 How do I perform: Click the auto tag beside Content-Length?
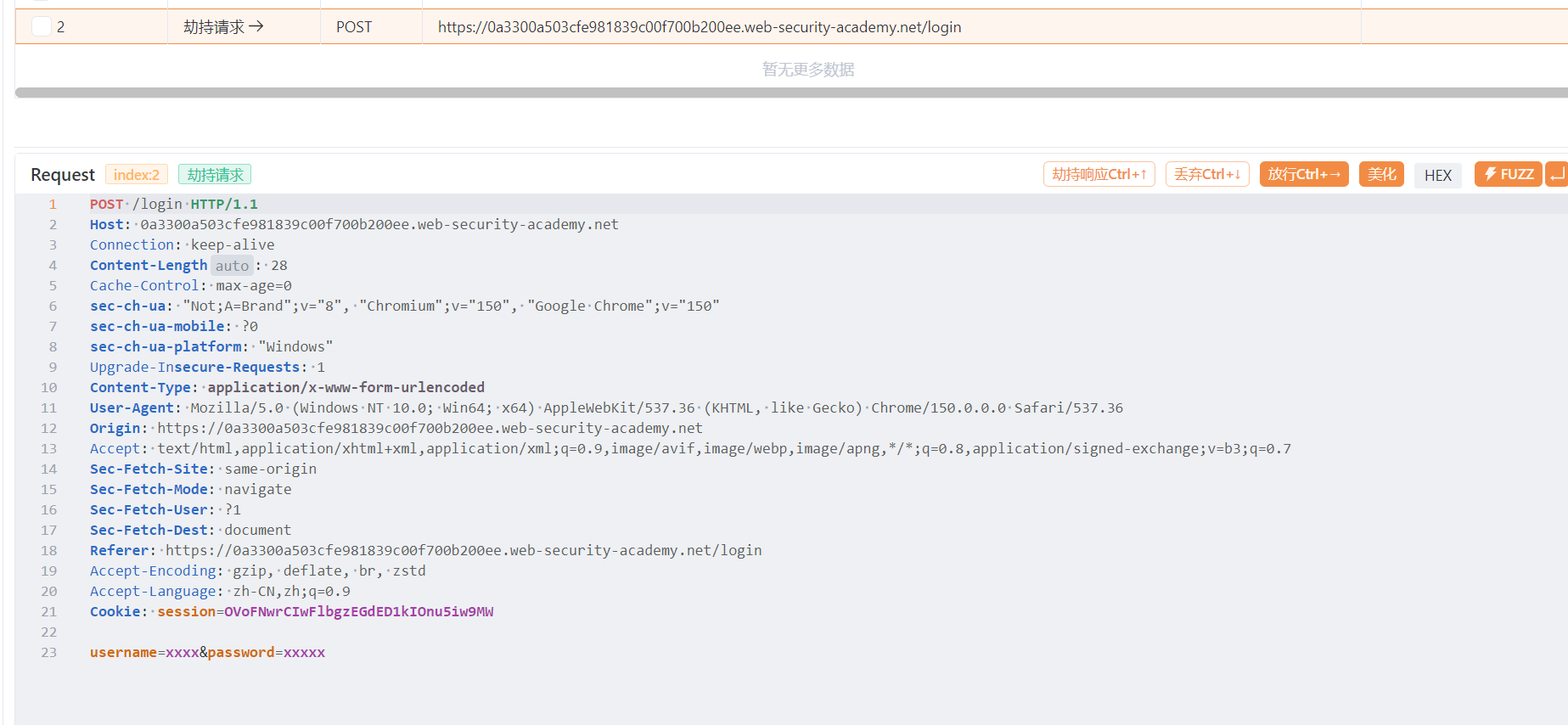click(x=232, y=266)
